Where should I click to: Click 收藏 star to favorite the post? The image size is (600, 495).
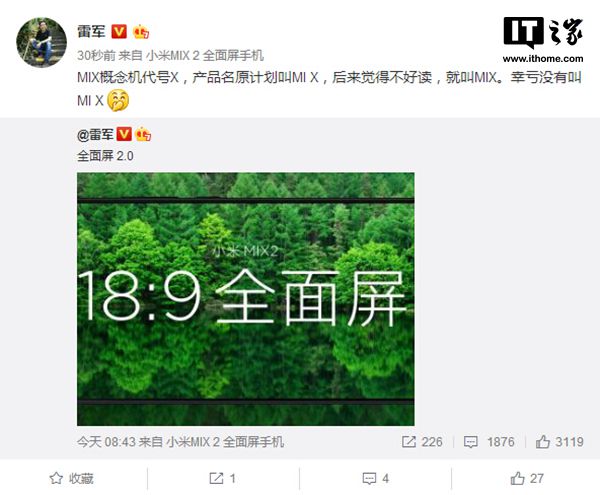(x=72, y=478)
